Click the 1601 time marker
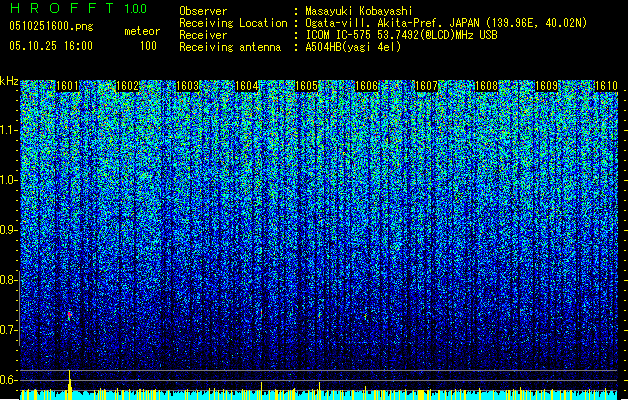Viewport: 629px width, 400px height. [x=67, y=86]
